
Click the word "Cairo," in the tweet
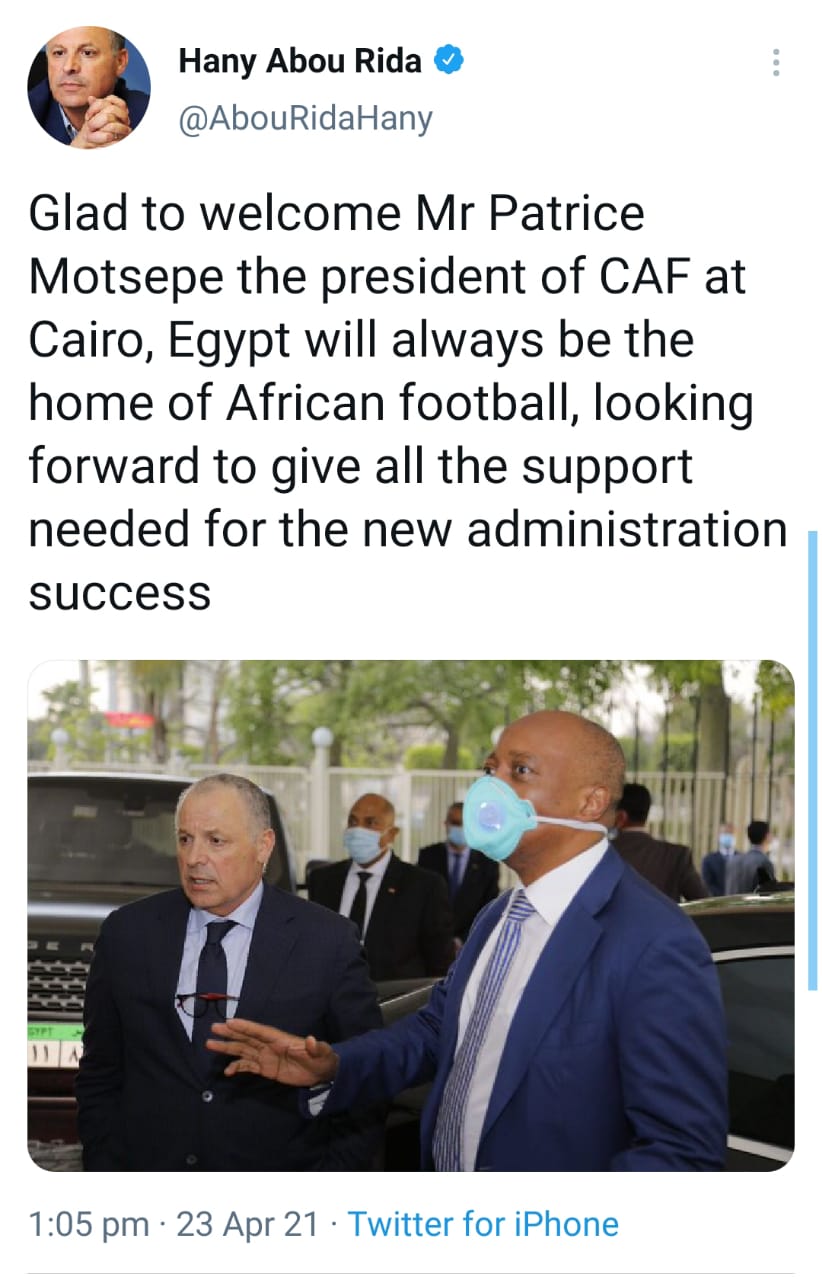84,340
